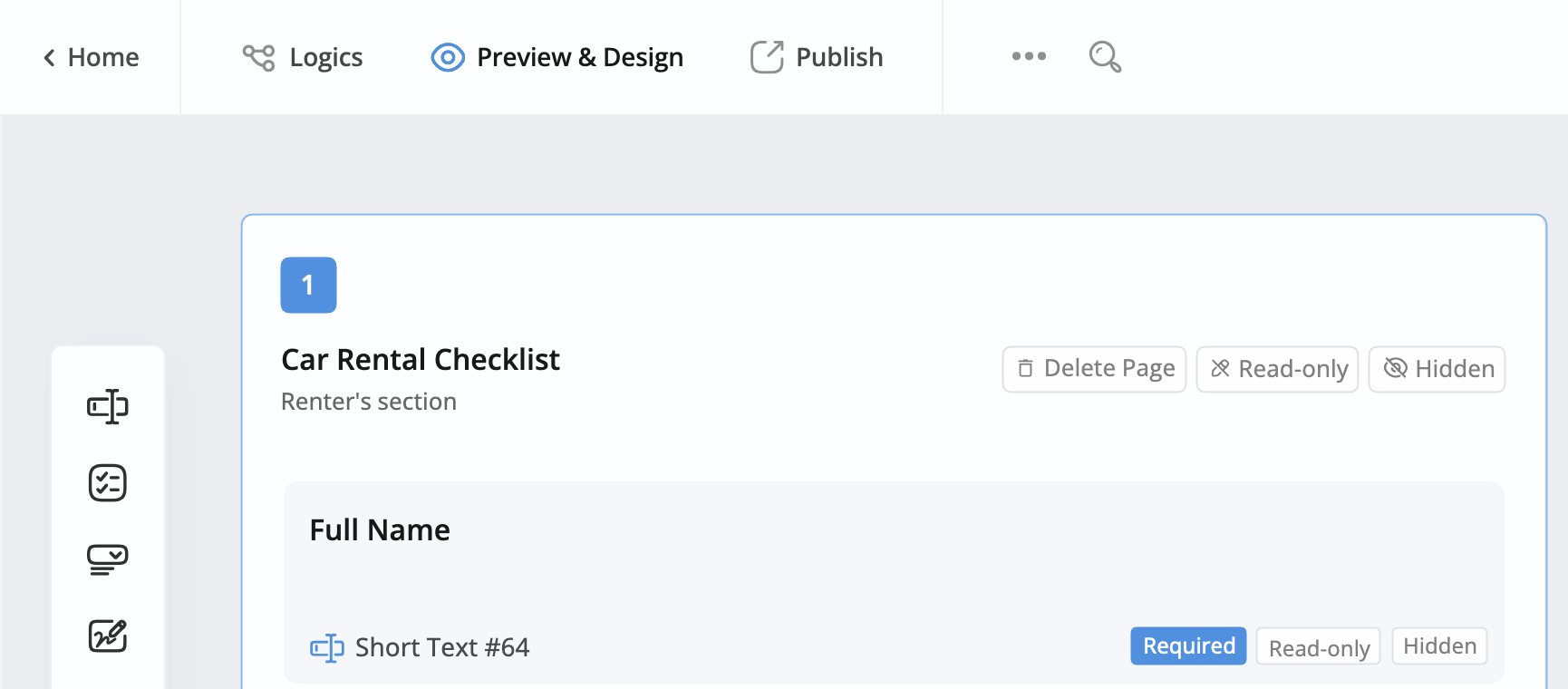
Task: Go back via the Home chevron
Action: (50, 58)
